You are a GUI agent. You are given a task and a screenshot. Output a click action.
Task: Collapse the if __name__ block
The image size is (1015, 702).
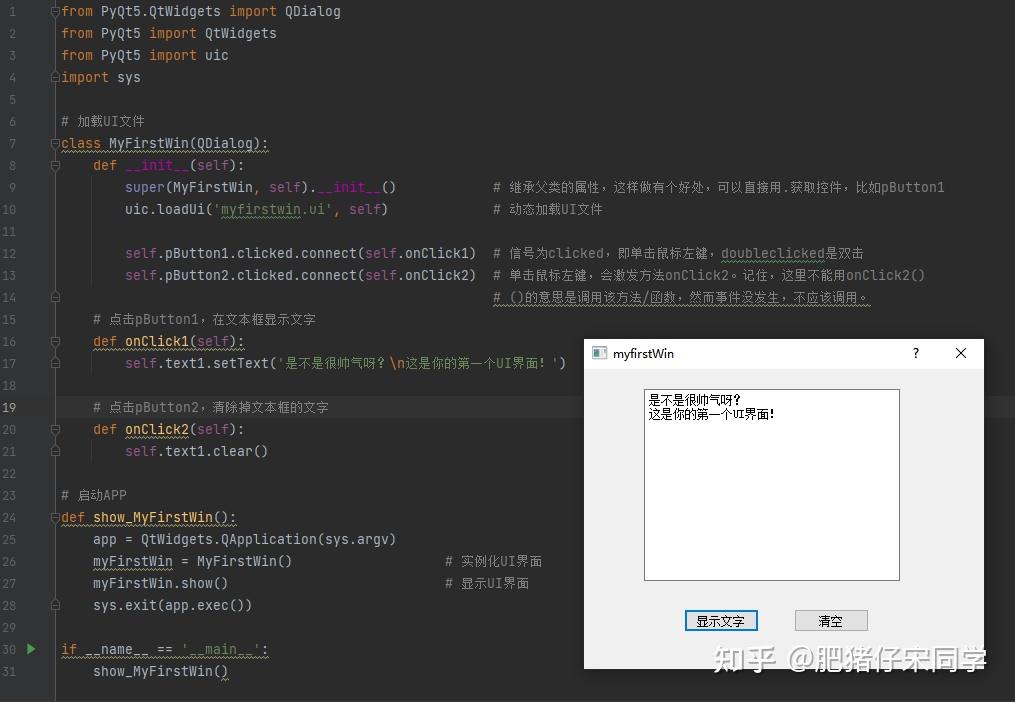pyautogui.click(x=55, y=649)
